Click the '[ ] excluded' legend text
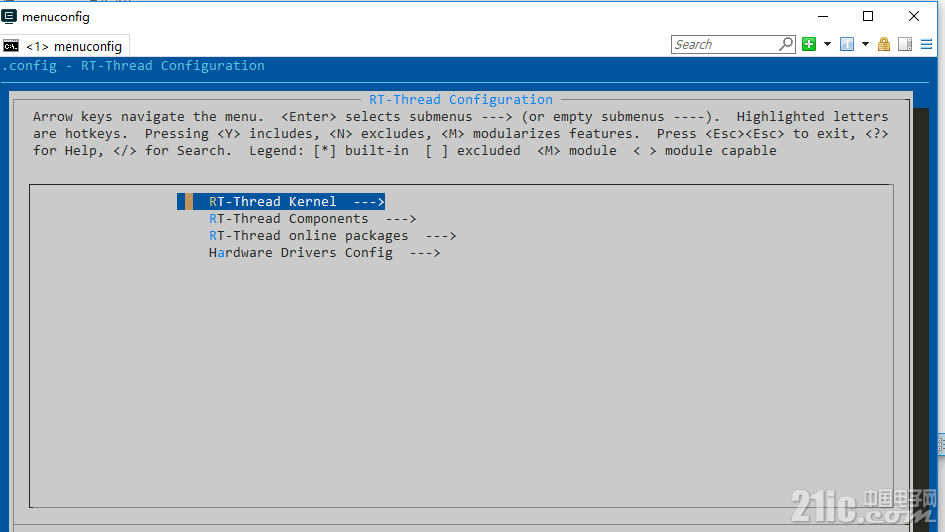This screenshot has height=532, width=945. [x=472, y=151]
